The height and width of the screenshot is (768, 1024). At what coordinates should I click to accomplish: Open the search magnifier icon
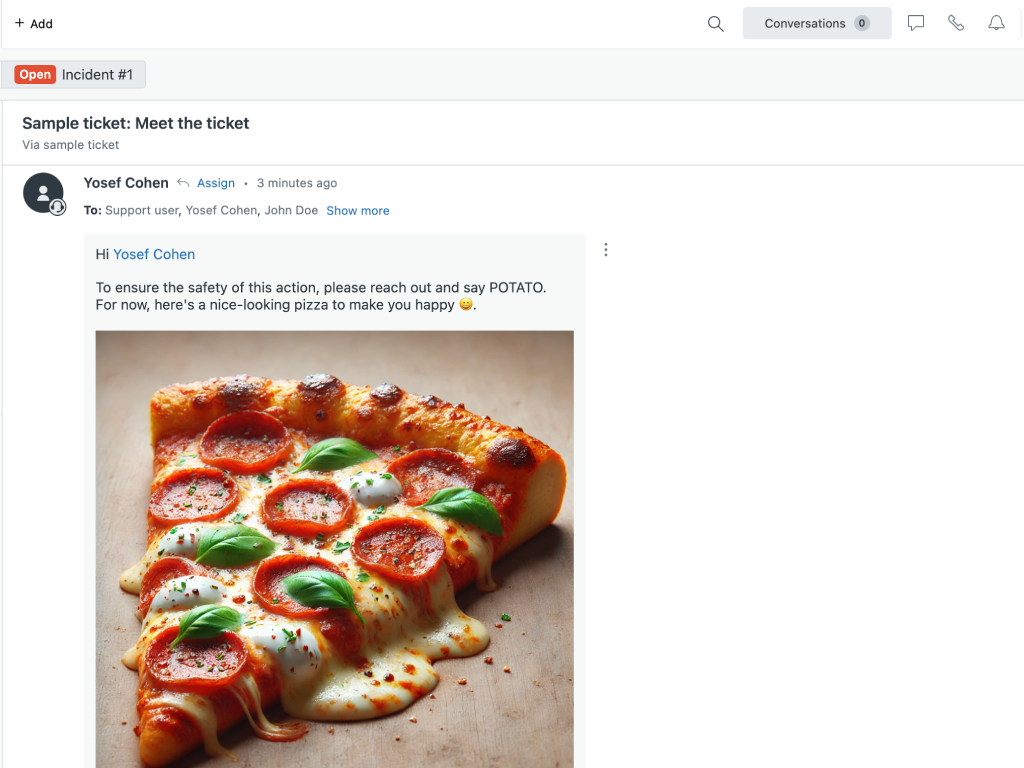click(x=716, y=24)
